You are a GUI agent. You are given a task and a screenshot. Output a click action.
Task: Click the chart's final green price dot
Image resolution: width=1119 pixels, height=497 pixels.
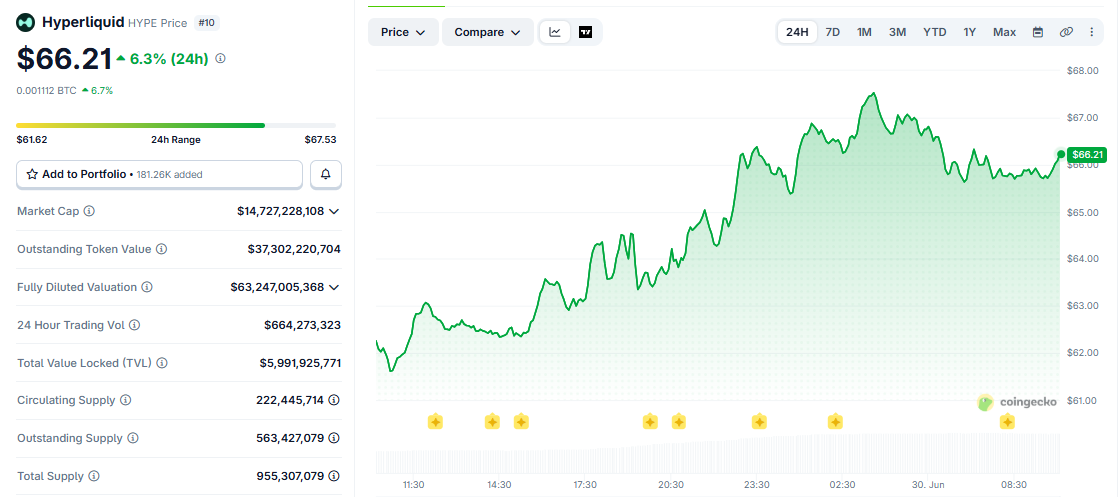[1061, 154]
